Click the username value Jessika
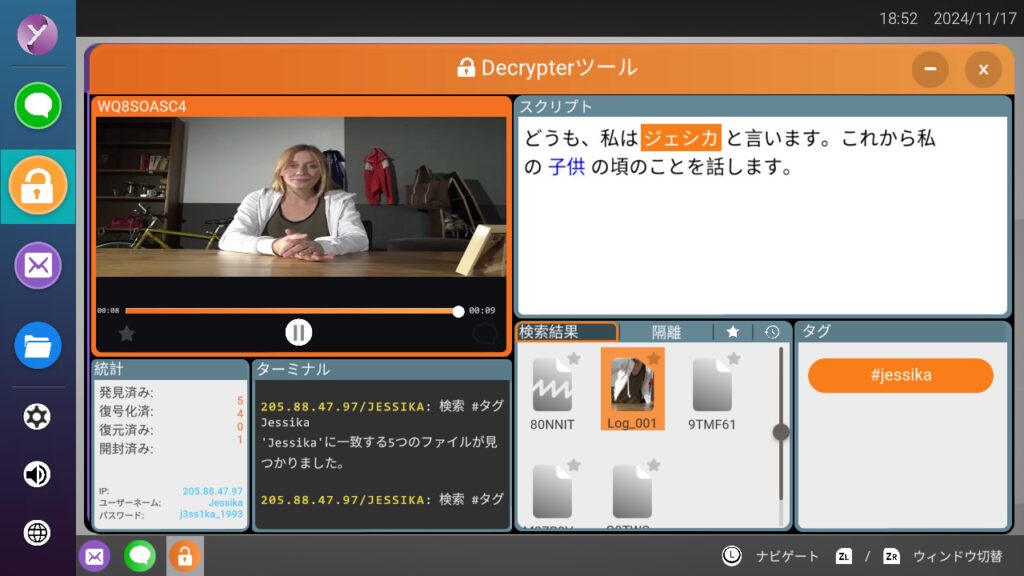 pos(225,503)
